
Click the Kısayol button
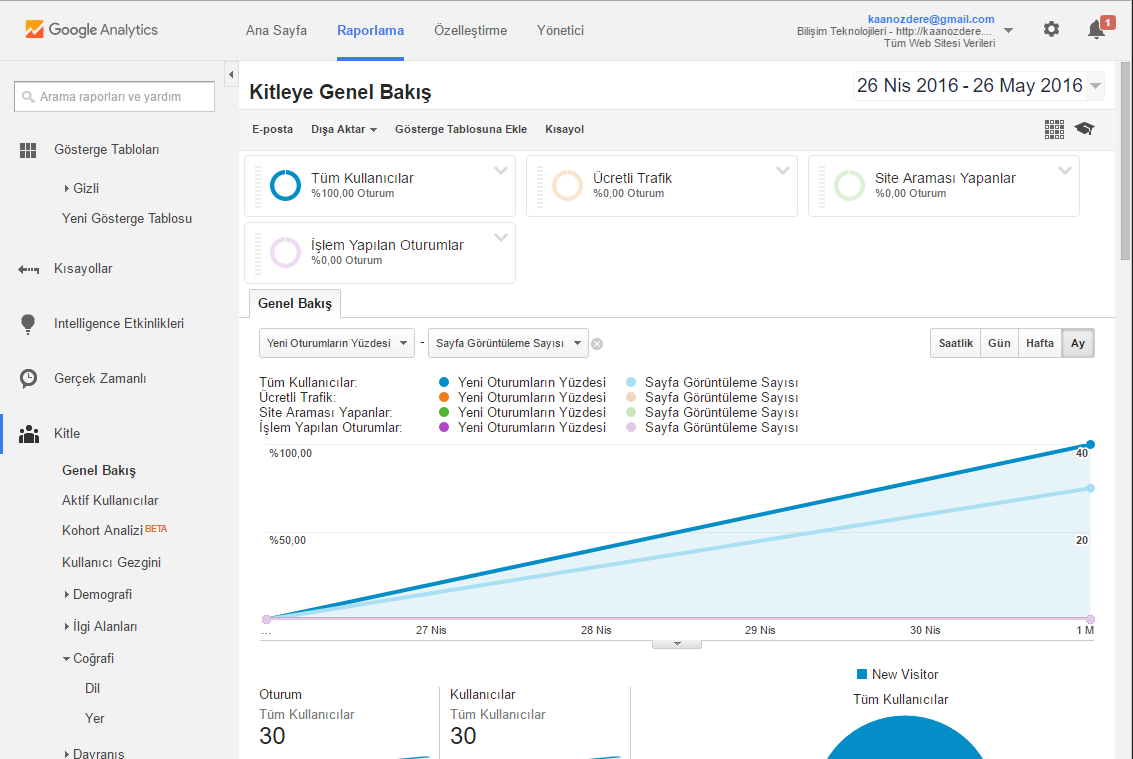[x=564, y=129]
